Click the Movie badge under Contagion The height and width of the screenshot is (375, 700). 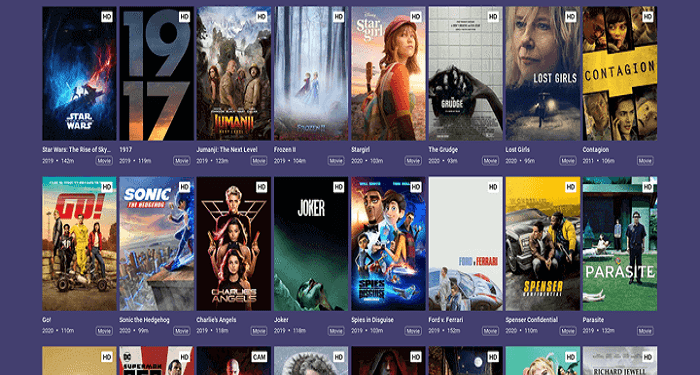click(645, 161)
